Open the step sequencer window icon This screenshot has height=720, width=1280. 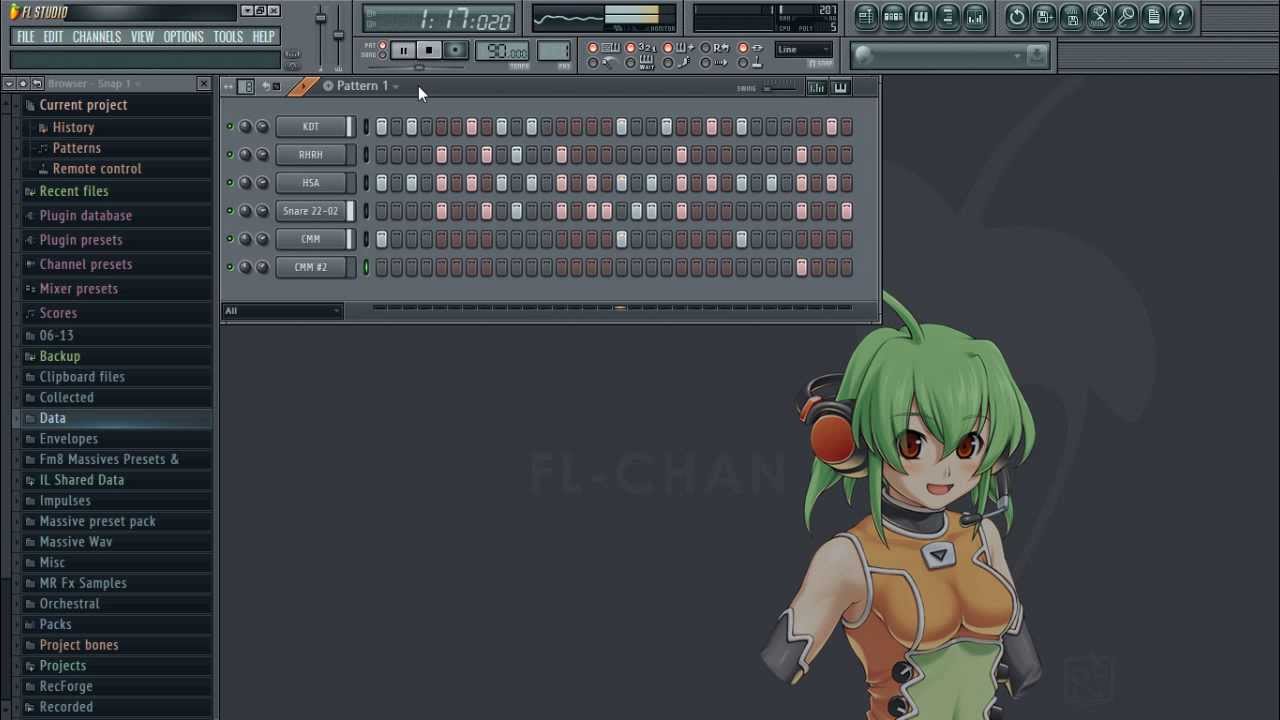pos(894,17)
